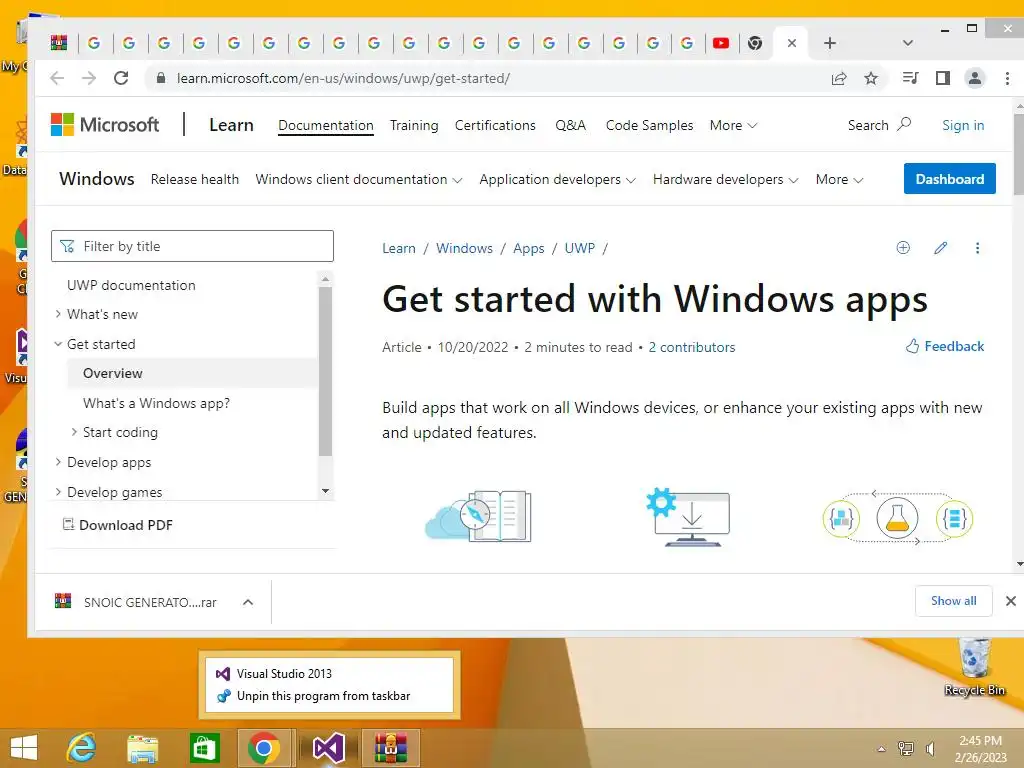The height and width of the screenshot is (768, 1024).
Task: Switch to the YouTube tab
Action: point(721,43)
